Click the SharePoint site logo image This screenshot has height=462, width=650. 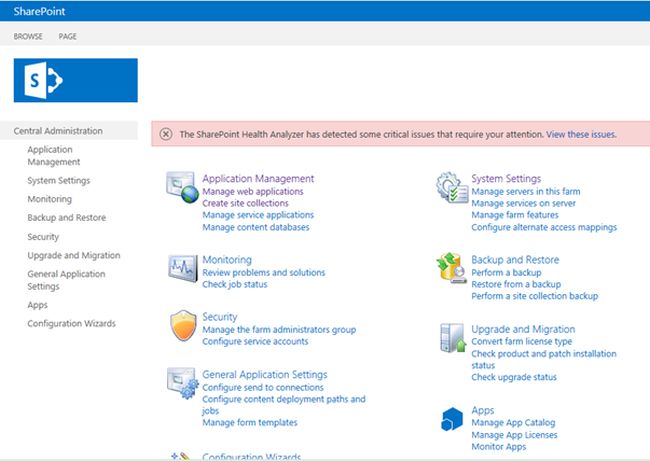pos(75,80)
